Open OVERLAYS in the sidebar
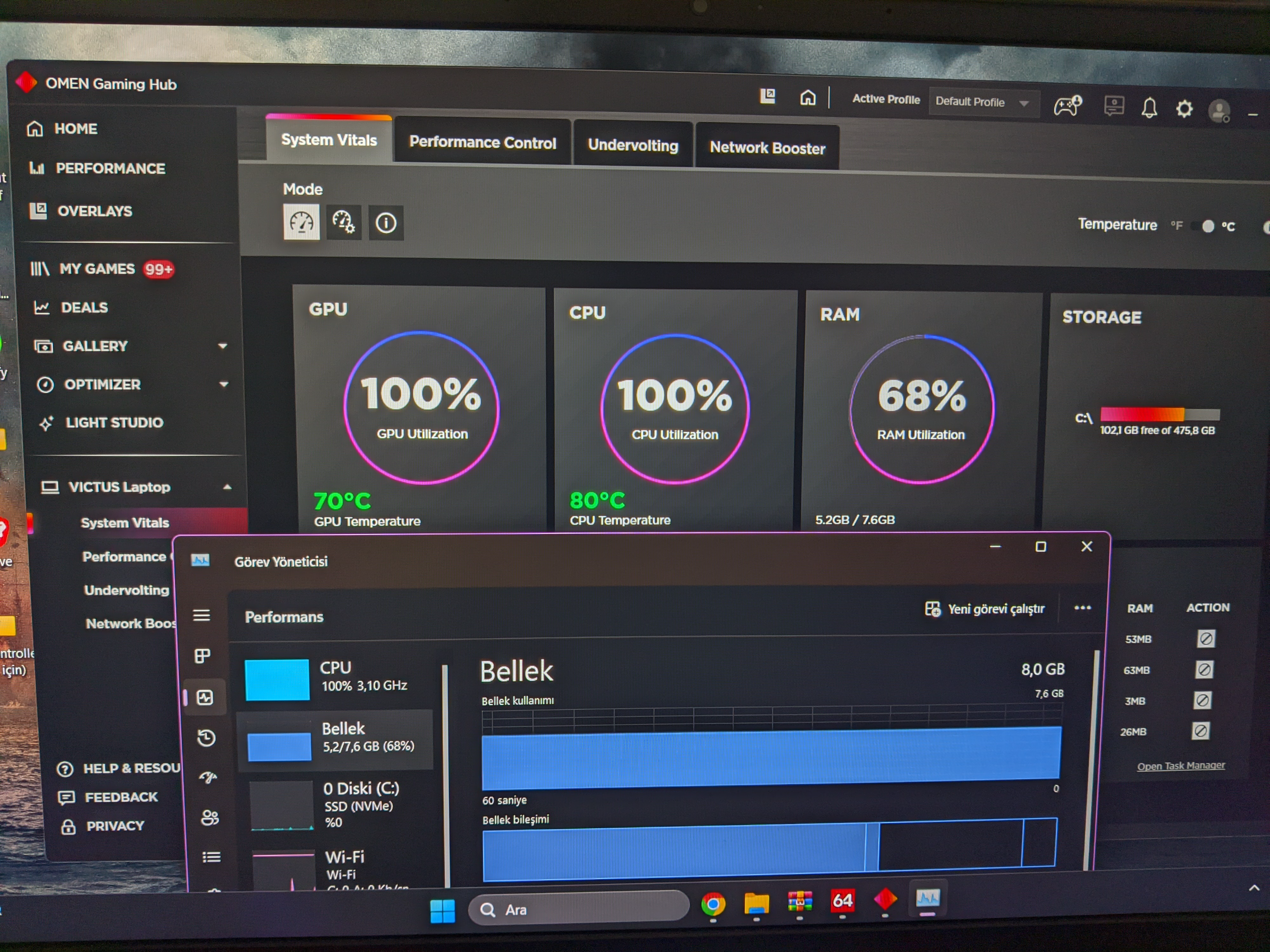The width and height of the screenshot is (1270, 952). coord(81,211)
